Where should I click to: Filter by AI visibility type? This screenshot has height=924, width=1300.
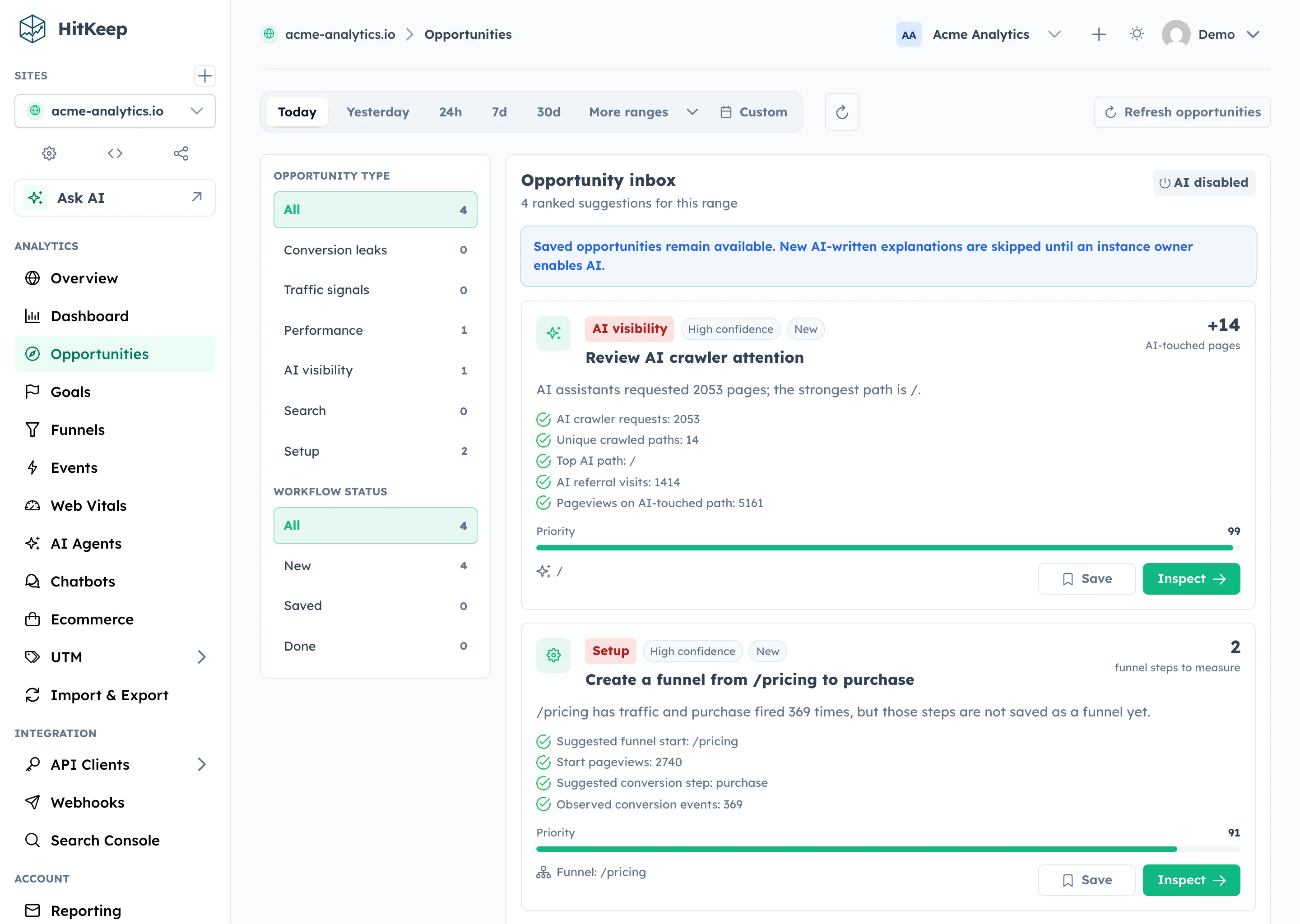pos(375,370)
